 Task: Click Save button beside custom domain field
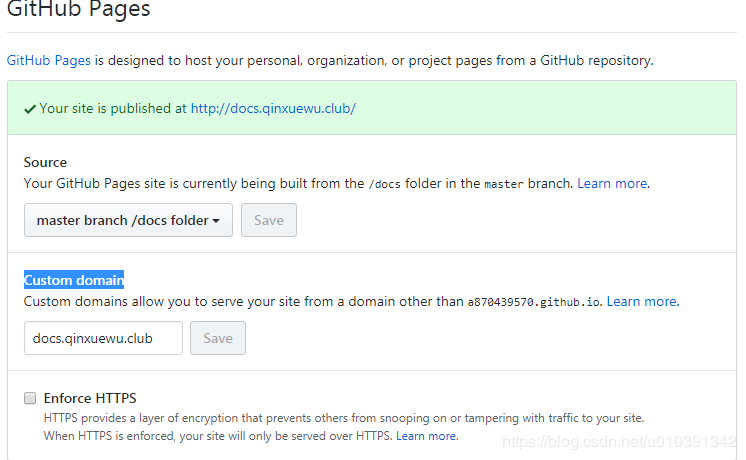218,338
